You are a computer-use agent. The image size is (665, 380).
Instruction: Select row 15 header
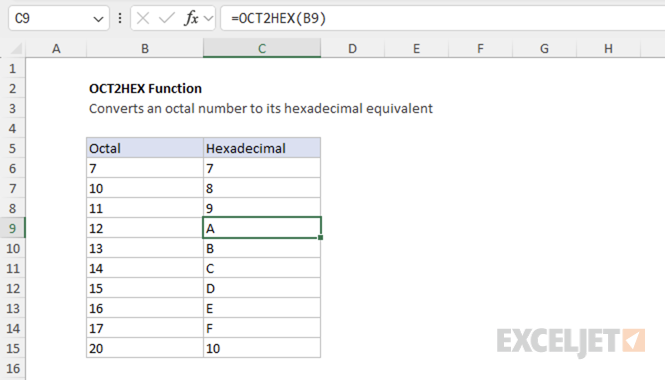click(x=13, y=348)
